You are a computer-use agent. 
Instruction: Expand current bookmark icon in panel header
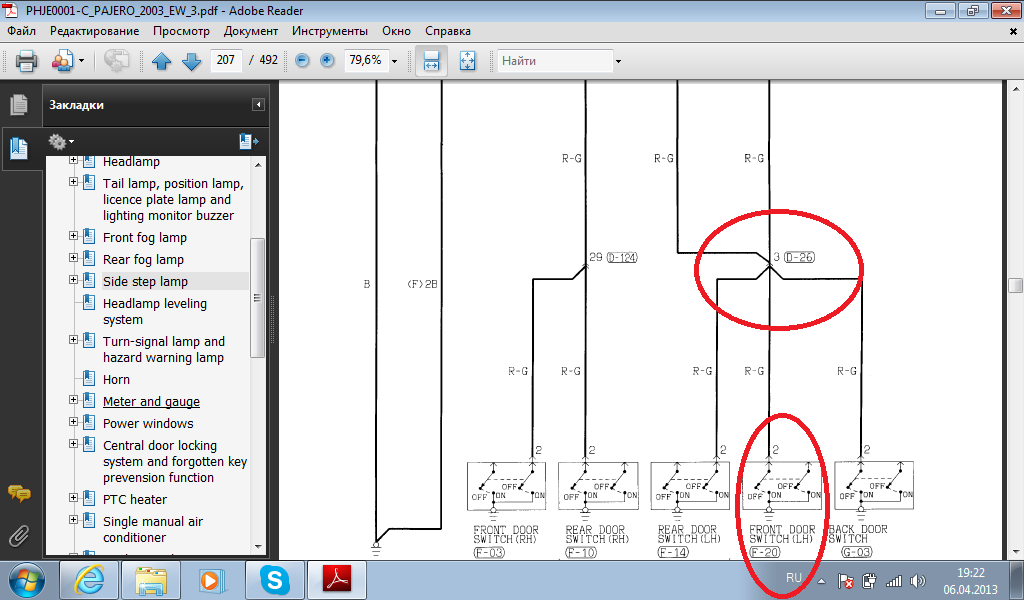pyautogui.click(x=249, y=141)
